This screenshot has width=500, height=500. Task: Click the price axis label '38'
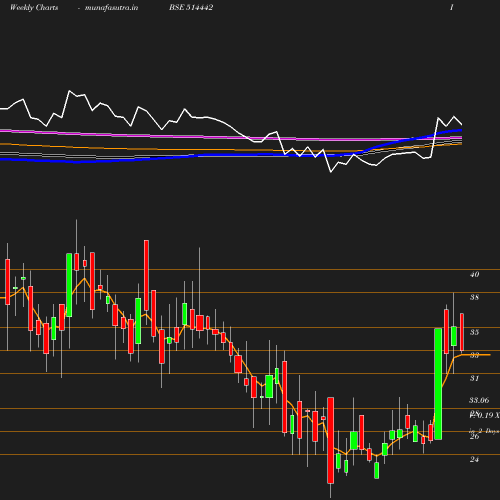point(474,297)
